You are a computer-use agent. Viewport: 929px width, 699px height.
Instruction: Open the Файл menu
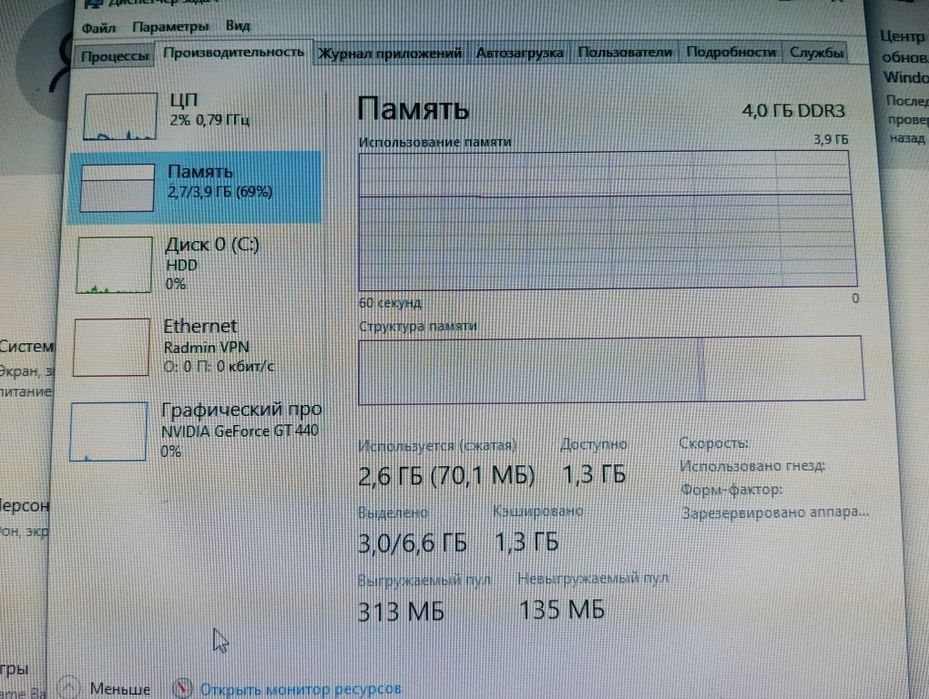point(98,28)
